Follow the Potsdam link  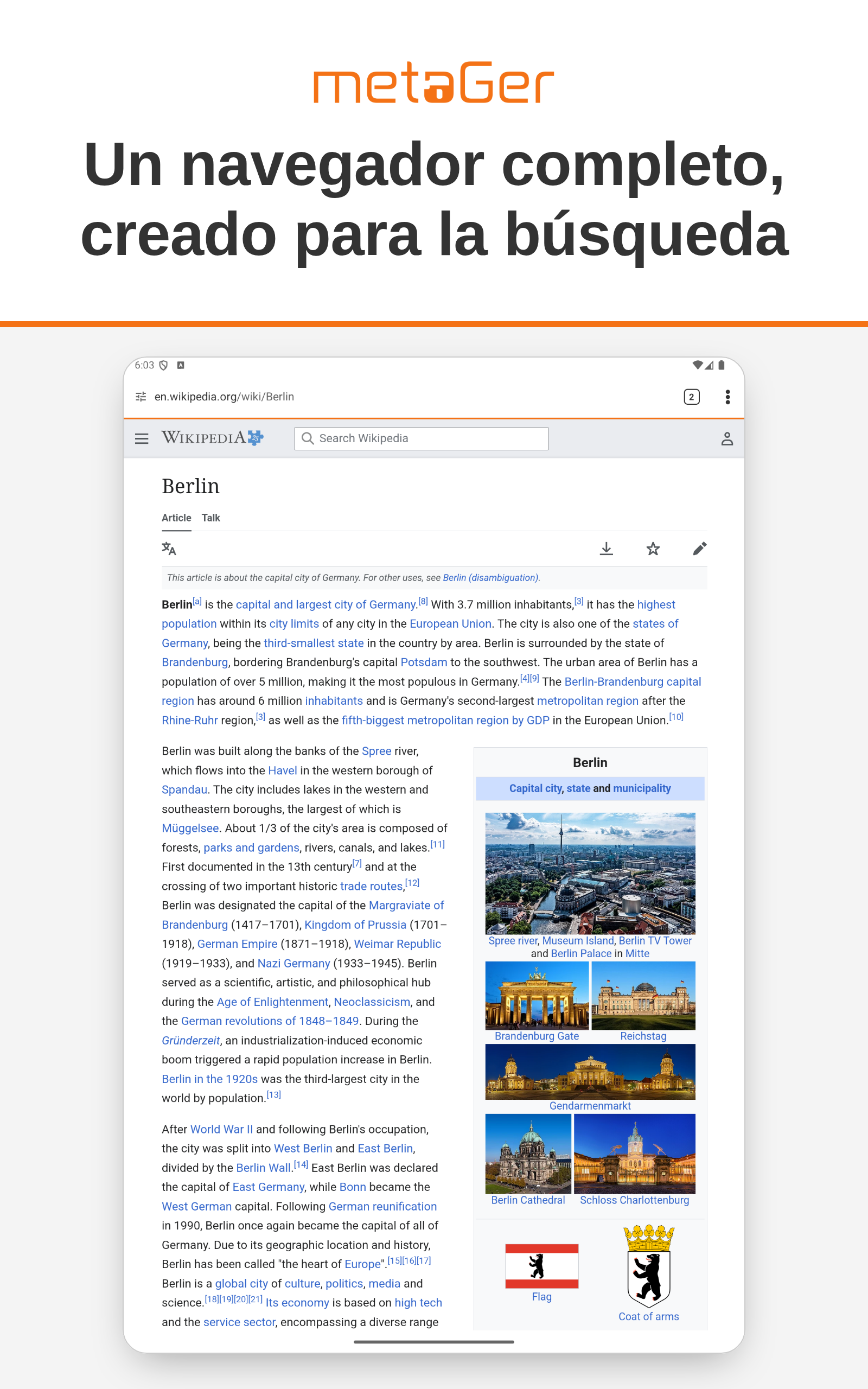click(x=424, y=662)
